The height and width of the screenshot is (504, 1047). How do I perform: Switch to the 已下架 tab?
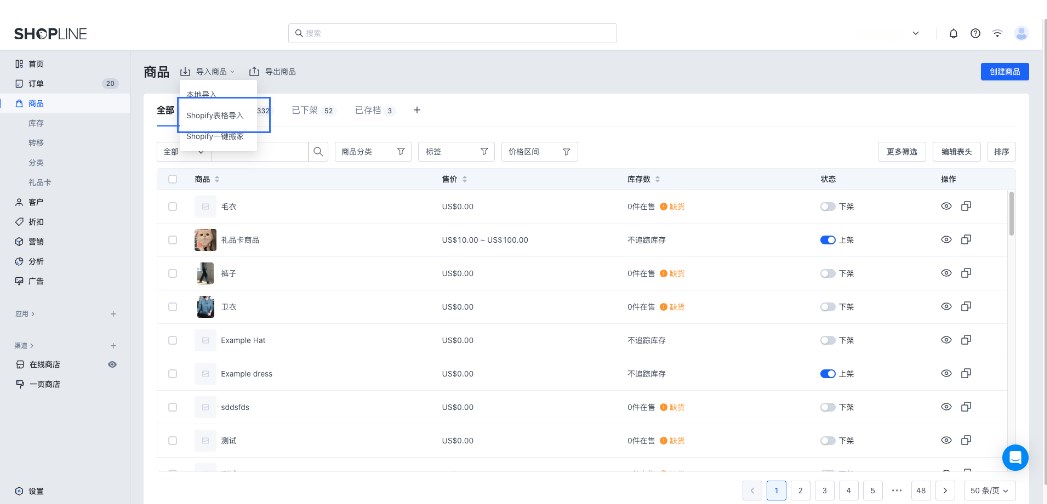coord(311,110)
